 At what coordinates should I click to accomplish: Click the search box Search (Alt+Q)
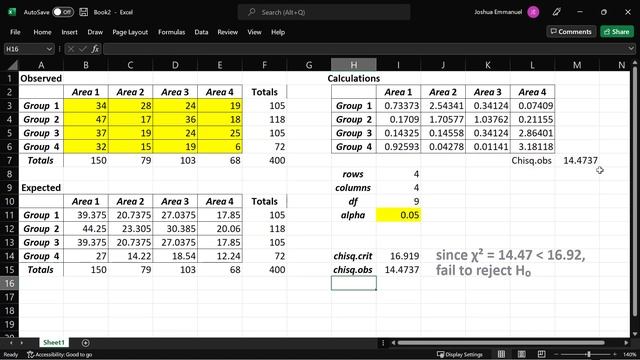(324, 12)
